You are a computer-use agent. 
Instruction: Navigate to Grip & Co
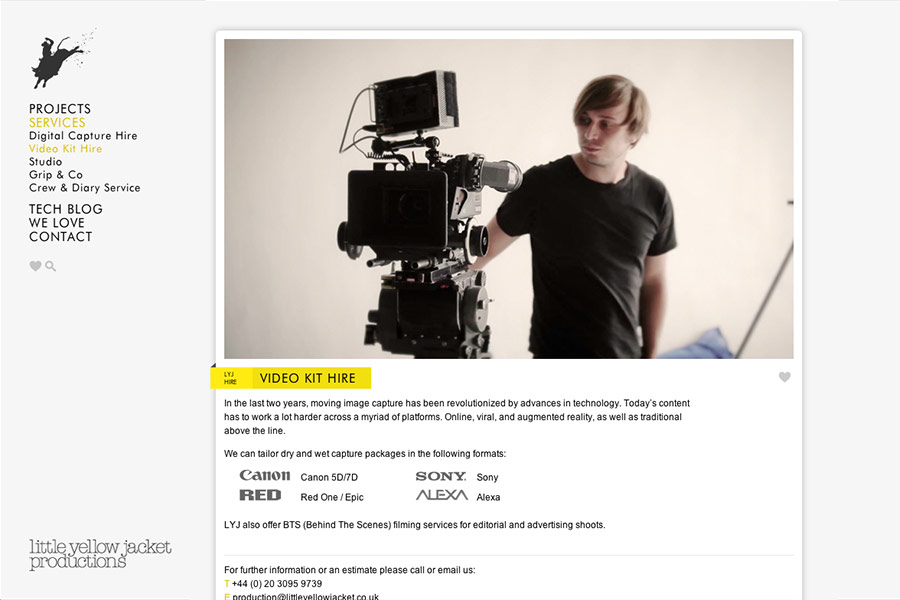click(x=56, y=175)
